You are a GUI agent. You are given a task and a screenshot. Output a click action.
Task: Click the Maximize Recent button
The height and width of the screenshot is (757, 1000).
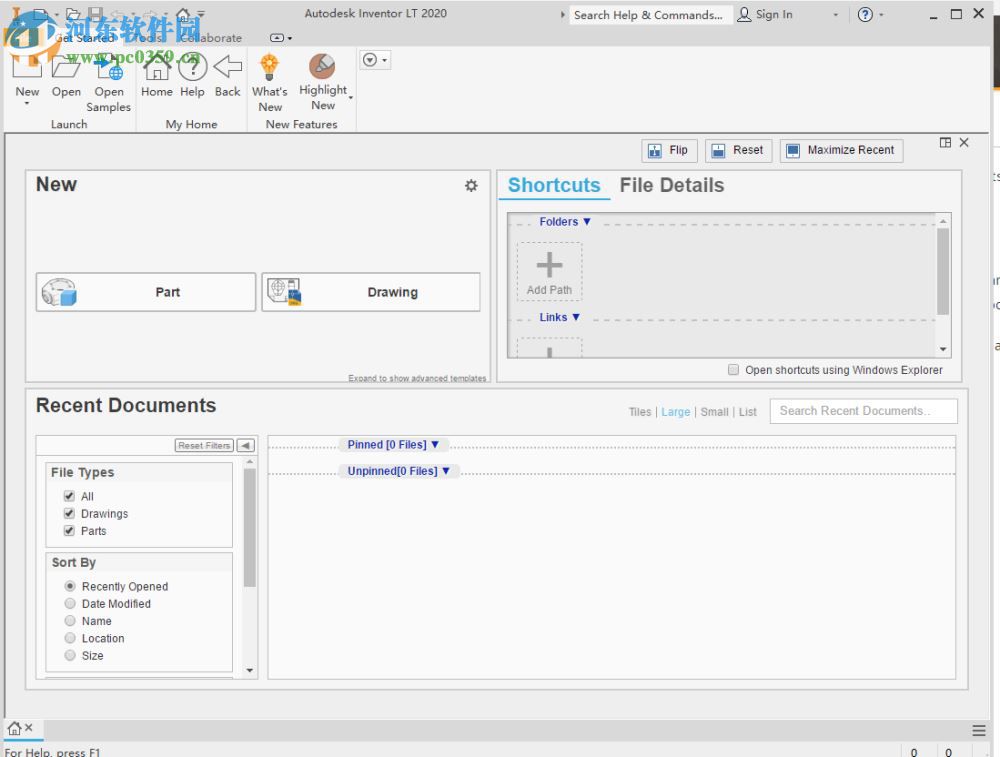841,150
